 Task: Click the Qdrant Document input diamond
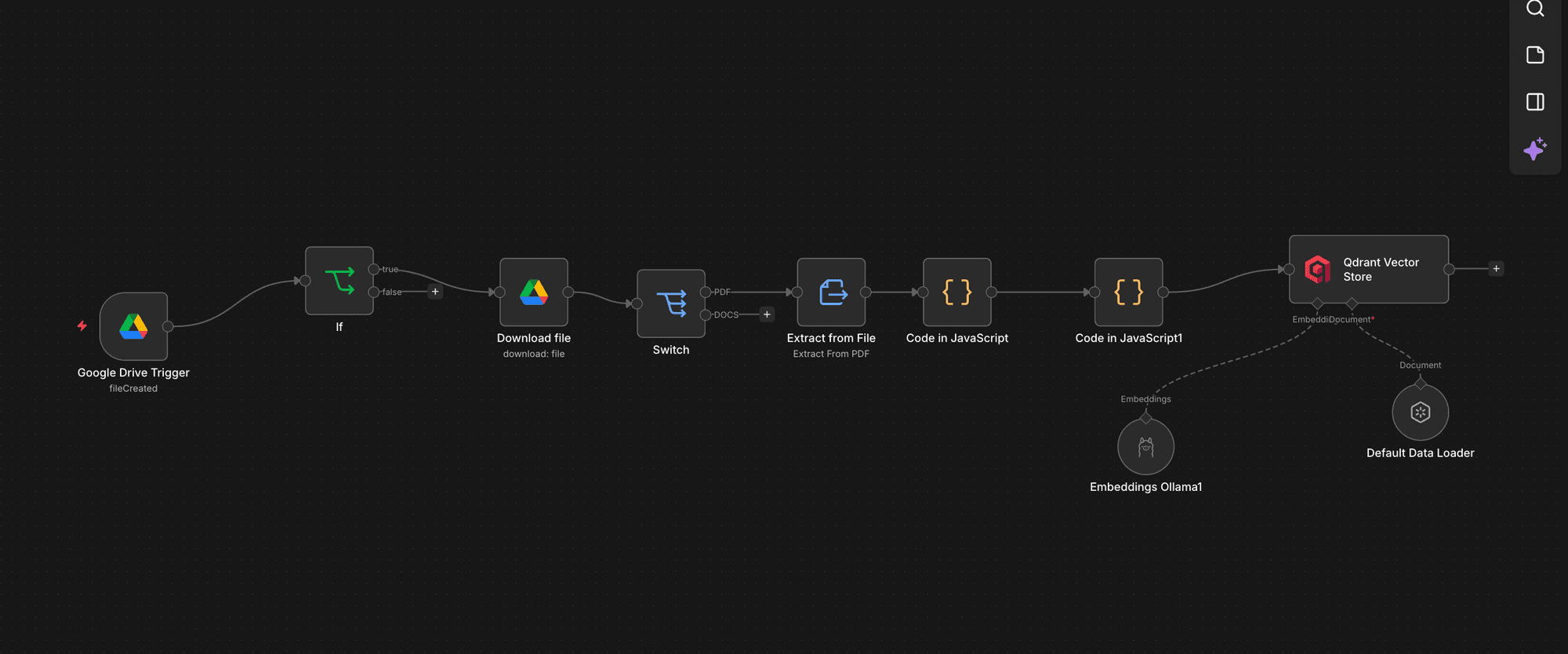[1352, 303]
